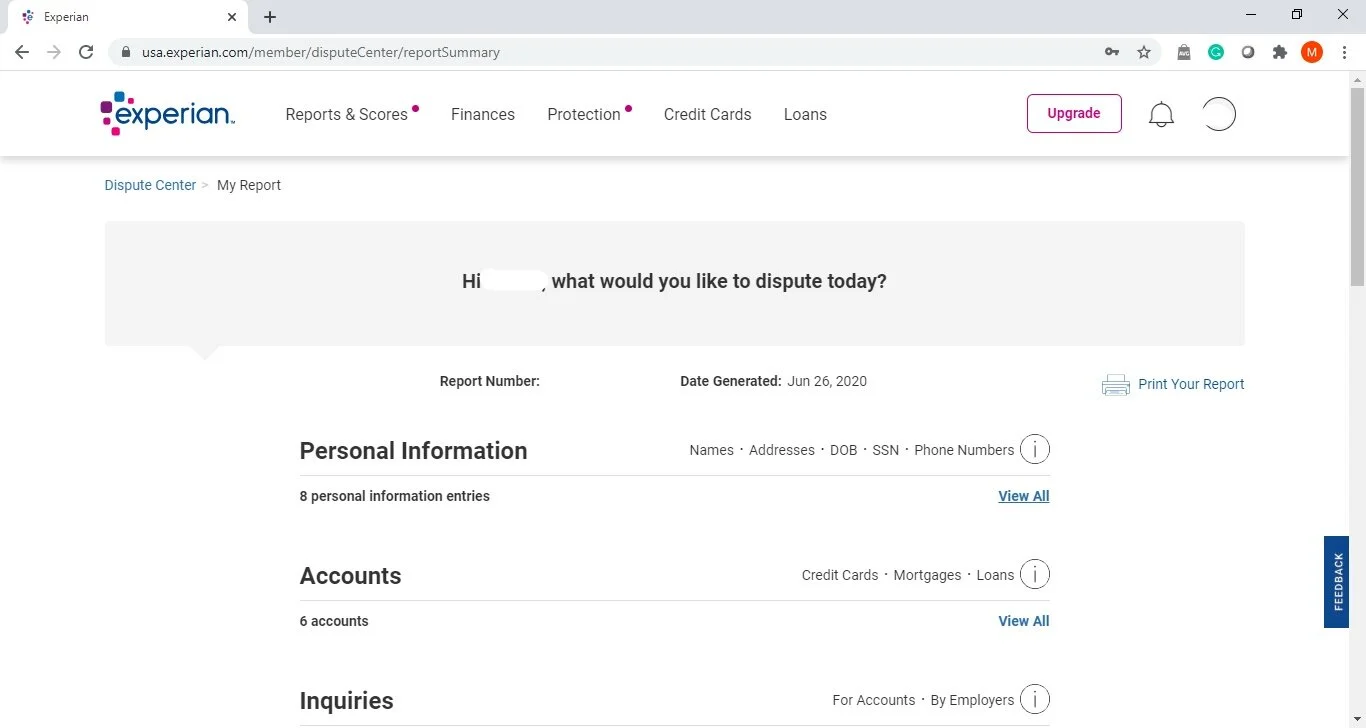Click the printer icon next to Print Your Report

[x=1115, y=384]
